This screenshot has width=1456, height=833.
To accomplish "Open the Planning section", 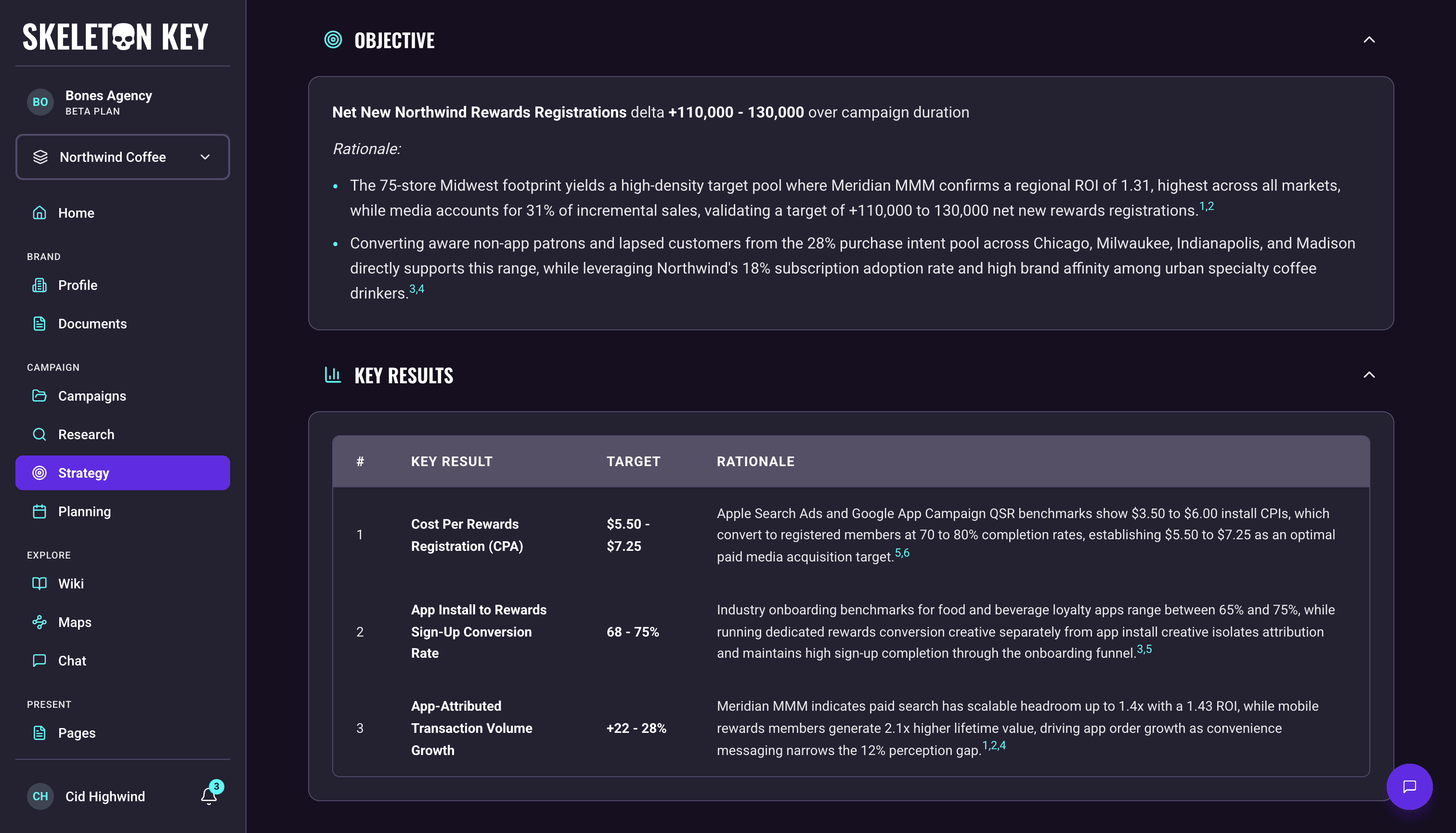I will [x=122, y=511].
